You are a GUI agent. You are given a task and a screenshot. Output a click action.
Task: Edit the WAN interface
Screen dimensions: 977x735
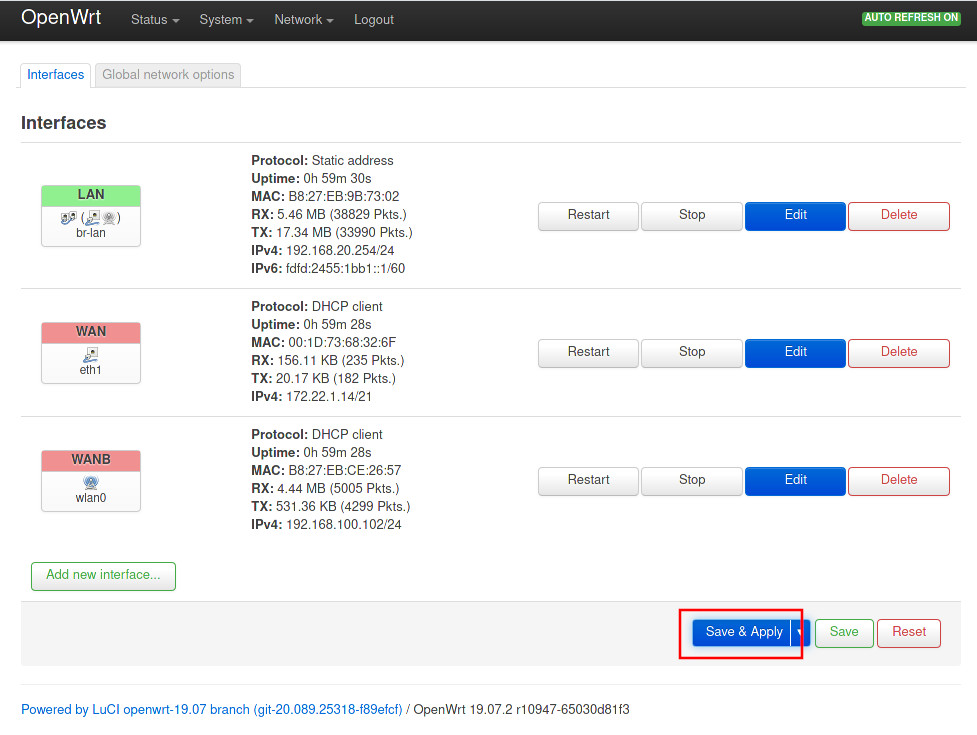795,353
